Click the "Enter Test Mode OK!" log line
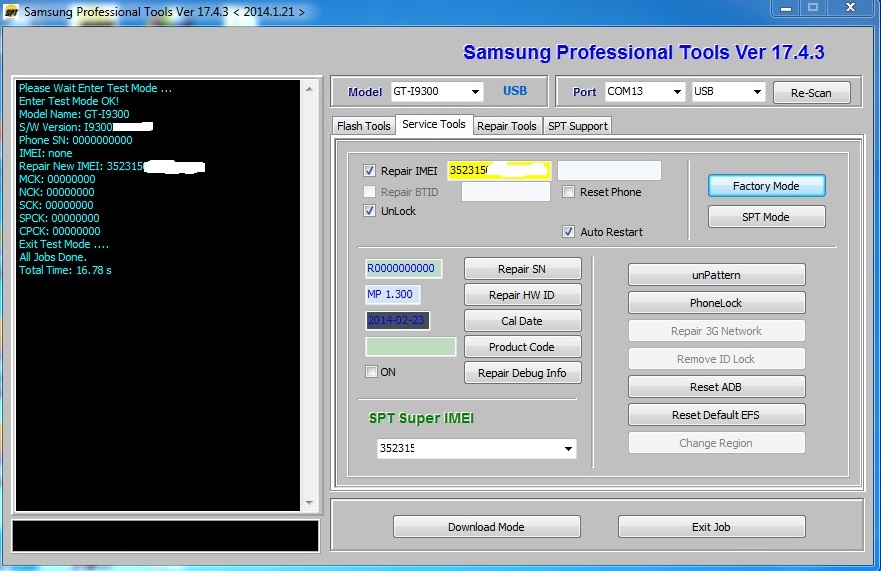881x571 pixels. tap(69, 101)
